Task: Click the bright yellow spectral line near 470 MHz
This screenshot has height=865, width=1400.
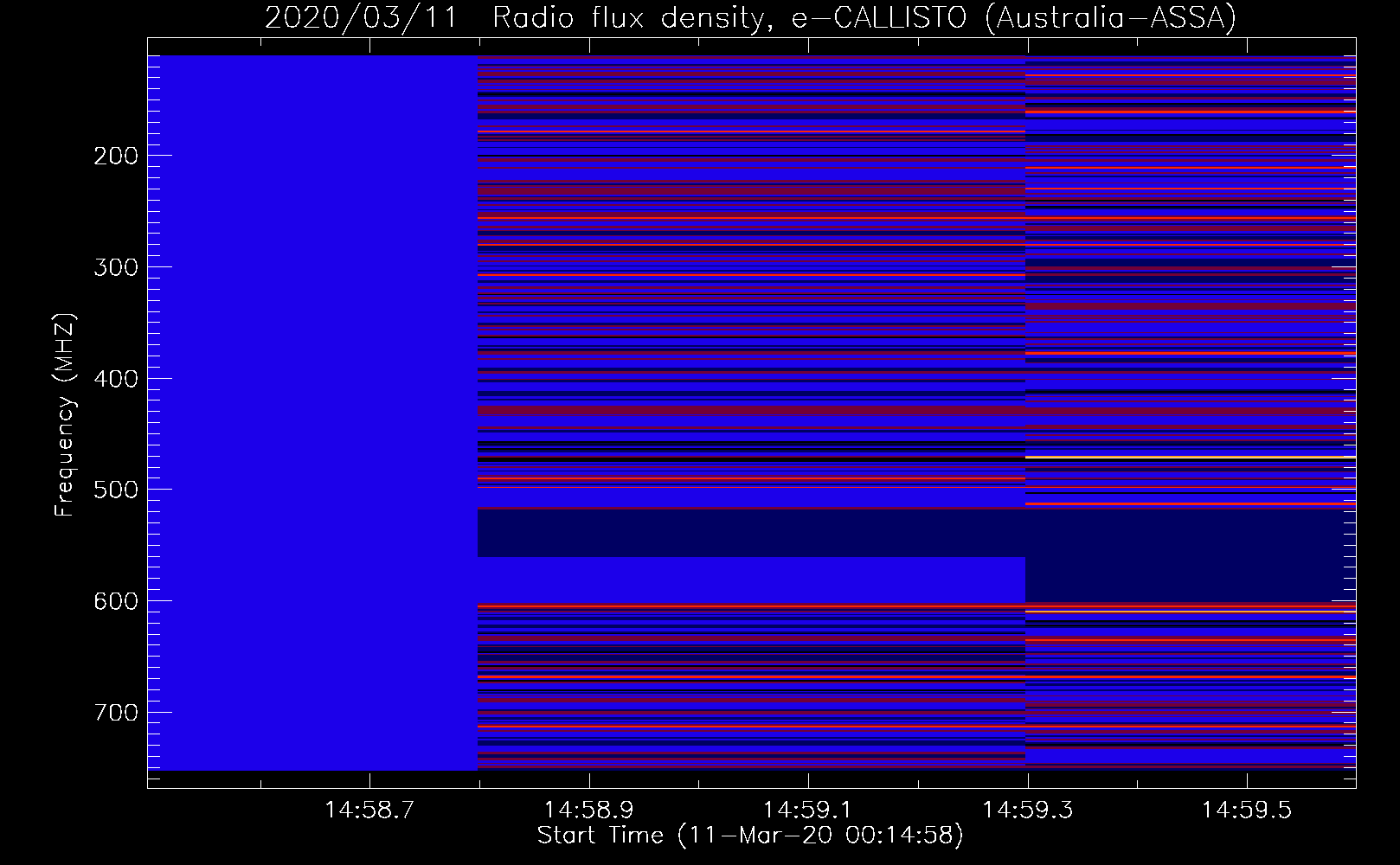Action: 1191,457
